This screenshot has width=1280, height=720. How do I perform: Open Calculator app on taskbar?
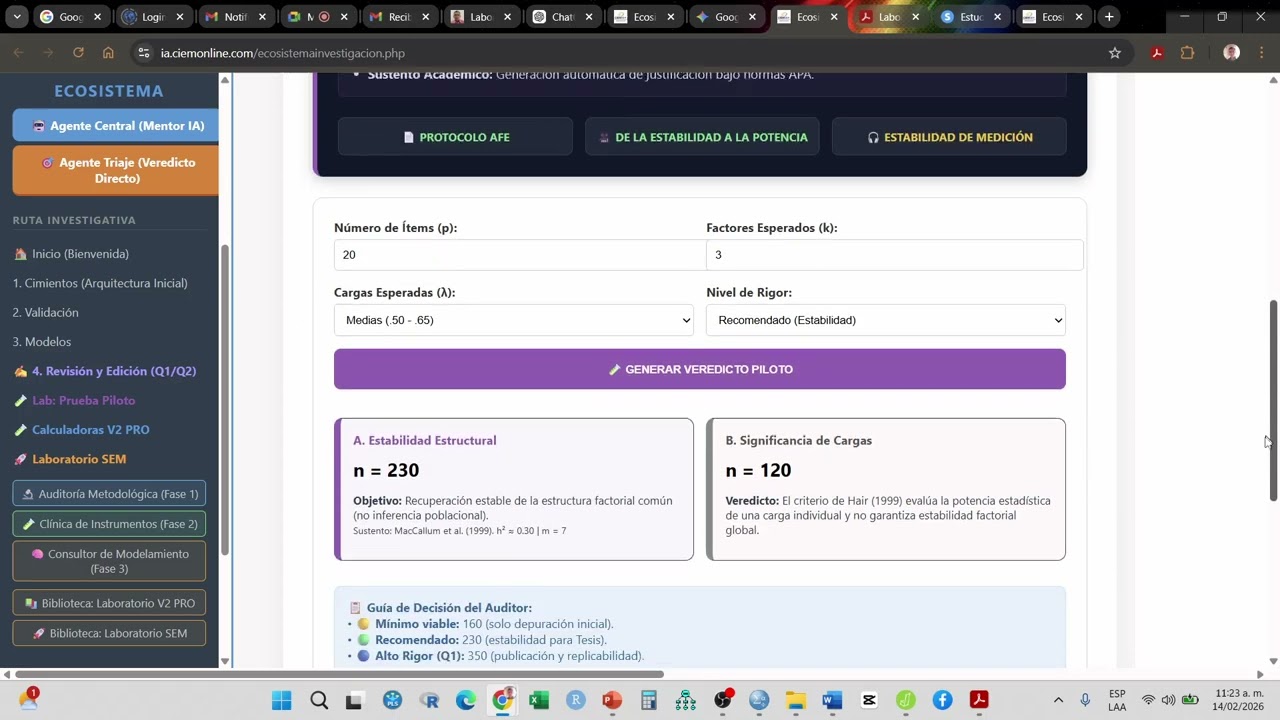pyautogui.click(x=648, y=700)
